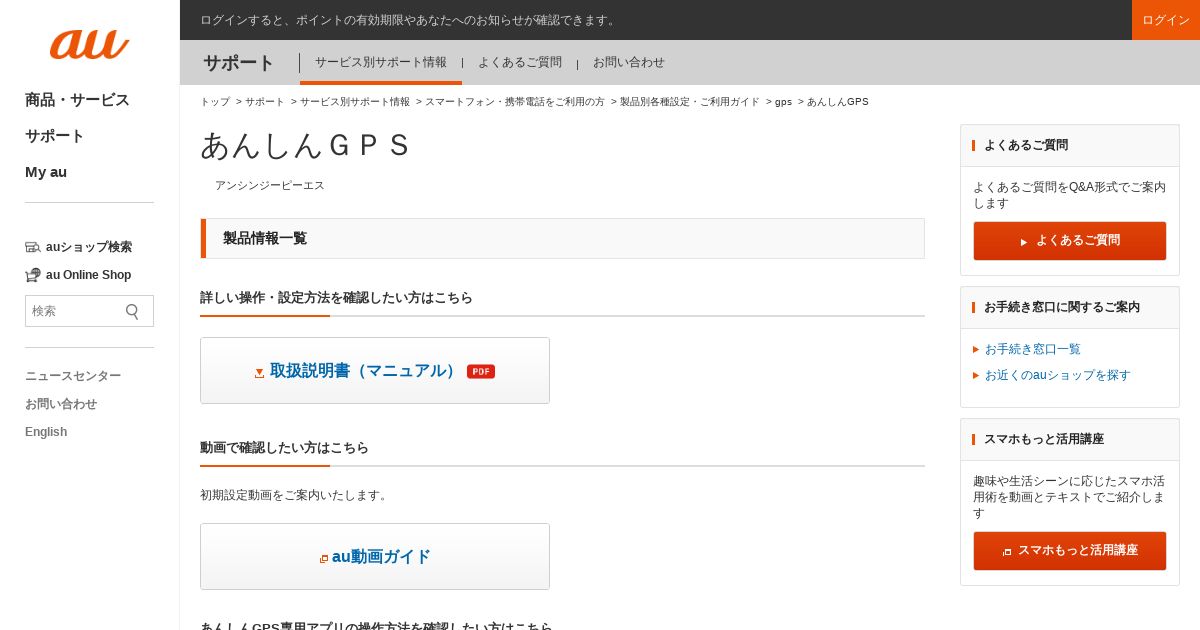Open My au in the sidebar

[46, 172]
